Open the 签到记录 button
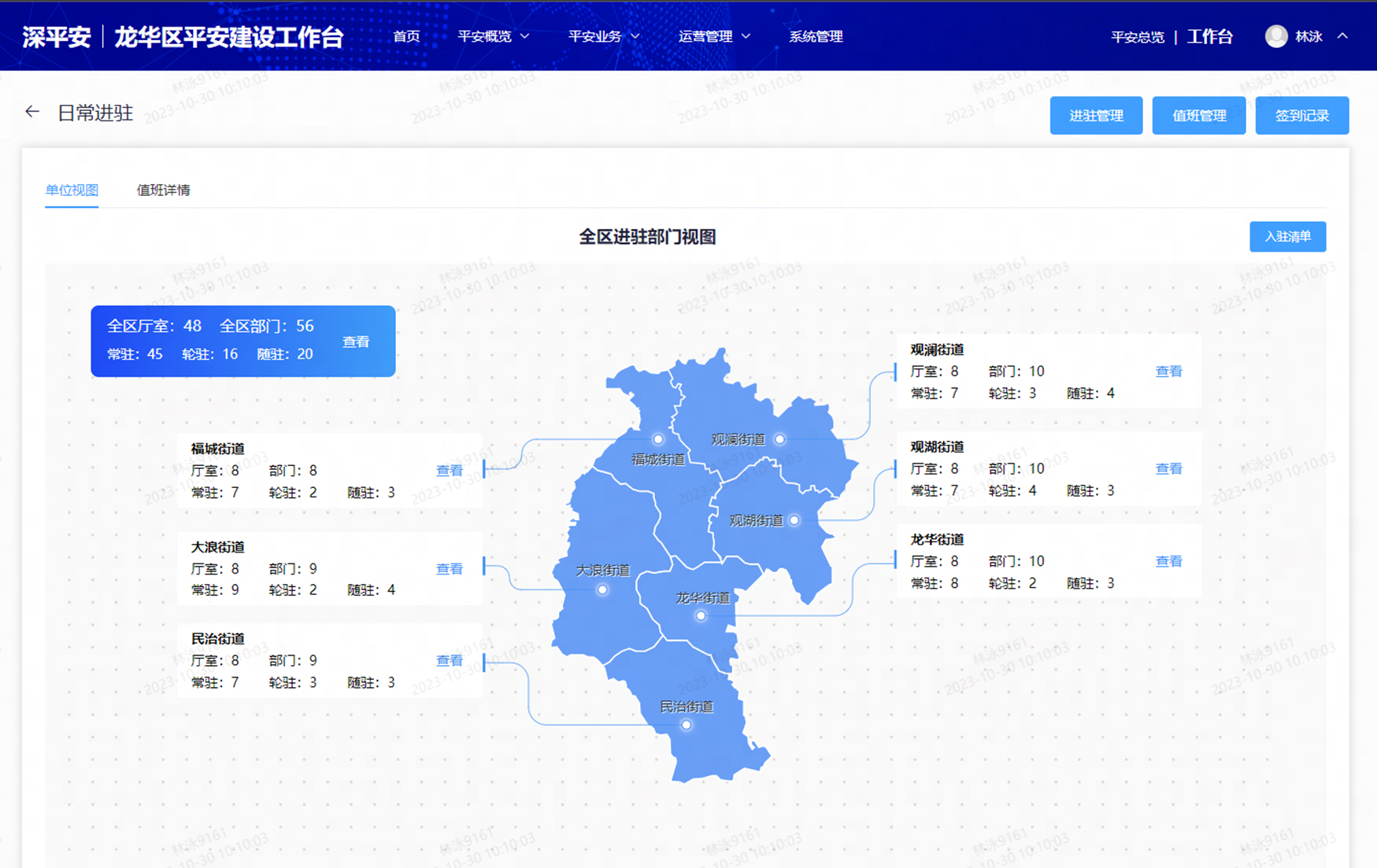1377x868 pixels. [x=1301, y=116]
